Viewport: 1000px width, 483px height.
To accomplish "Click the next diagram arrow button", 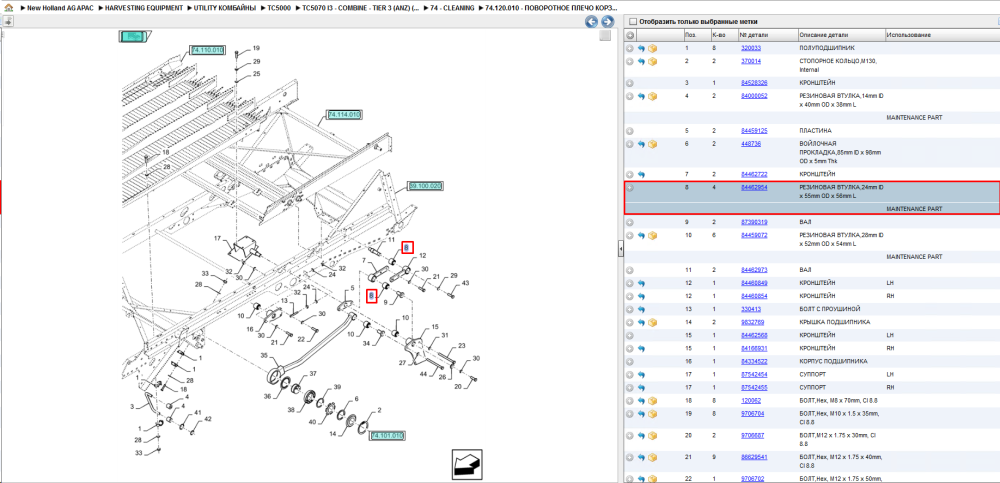I will [607, 22].
